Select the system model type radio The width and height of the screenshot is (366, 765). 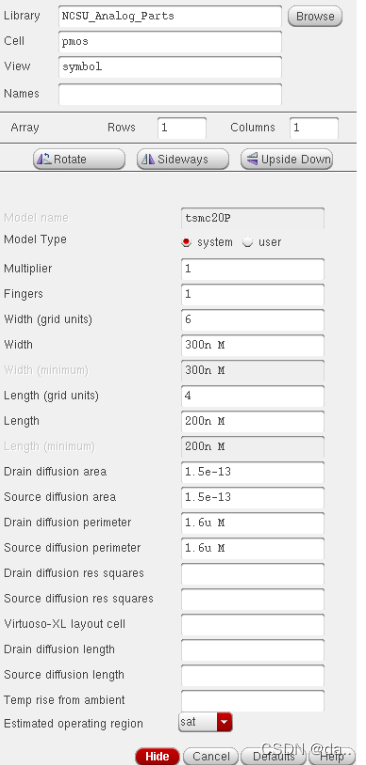[186, 242]
